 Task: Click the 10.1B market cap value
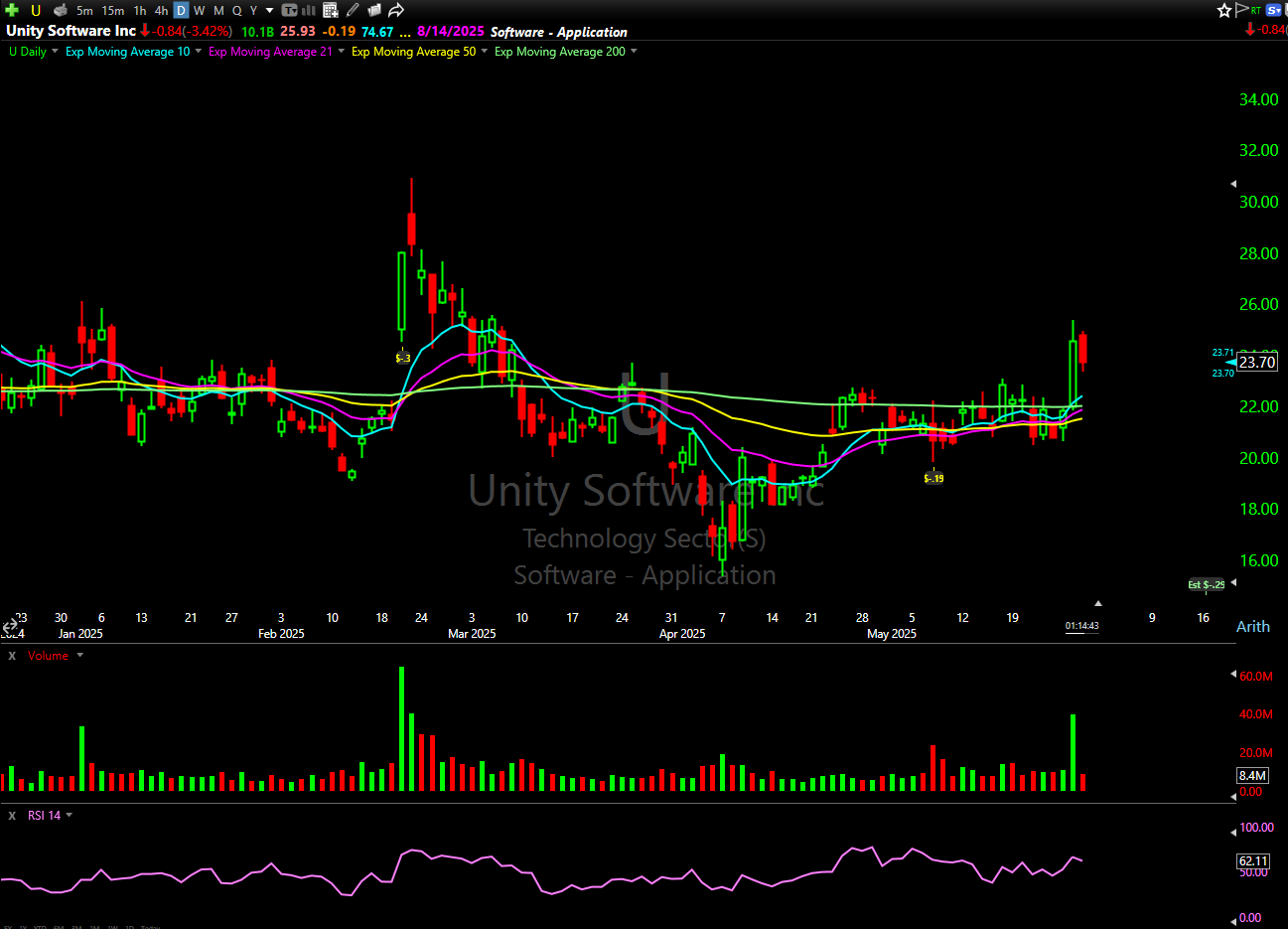(x=257, y=32)
